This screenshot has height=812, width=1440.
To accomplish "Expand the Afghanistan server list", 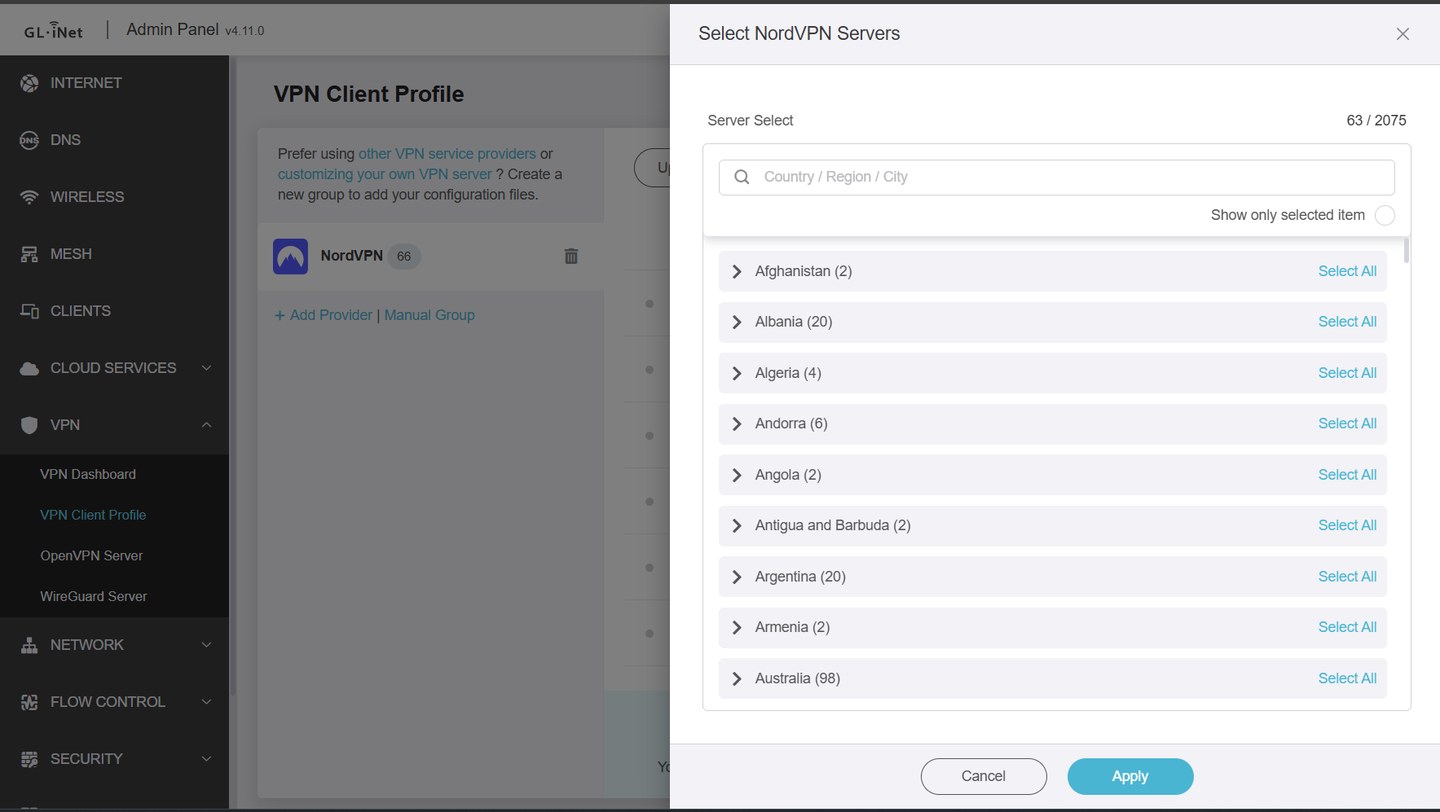I will 737,271.
